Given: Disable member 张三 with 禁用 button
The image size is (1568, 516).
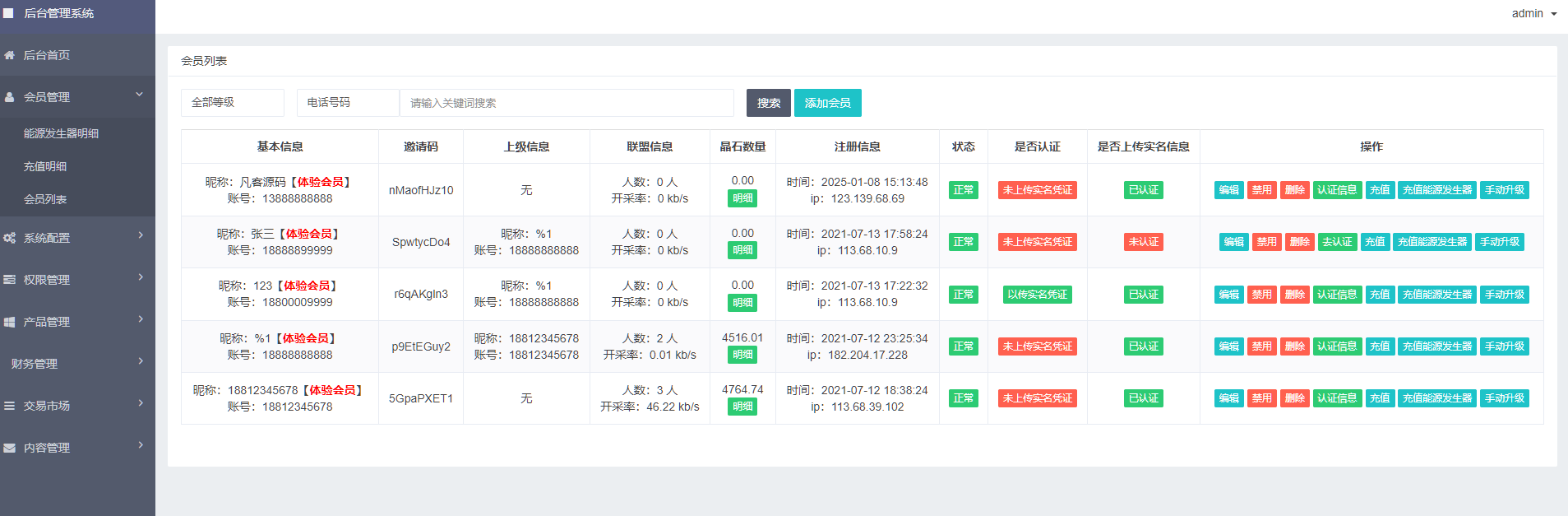Looking at the screenshot, I should point(1266,242).
